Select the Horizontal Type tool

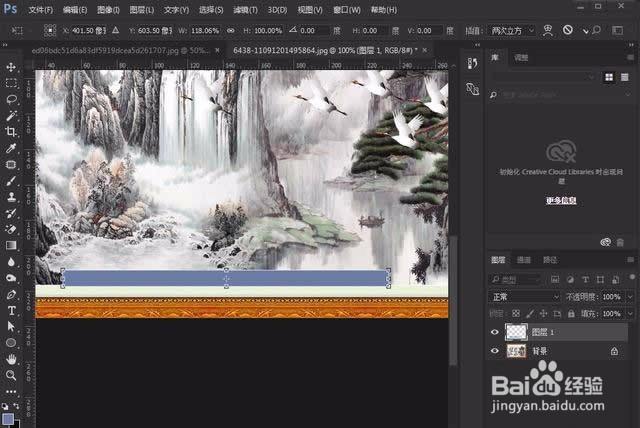coord(11,310)
